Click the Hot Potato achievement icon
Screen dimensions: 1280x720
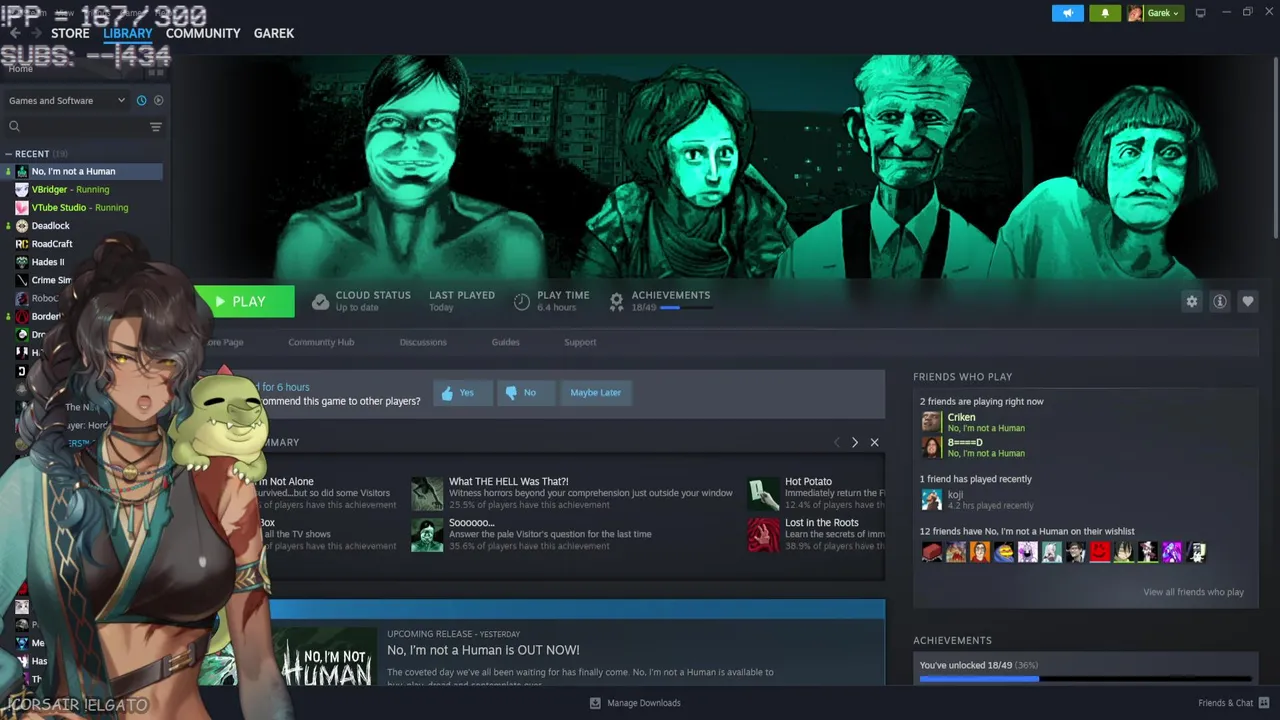764,493
